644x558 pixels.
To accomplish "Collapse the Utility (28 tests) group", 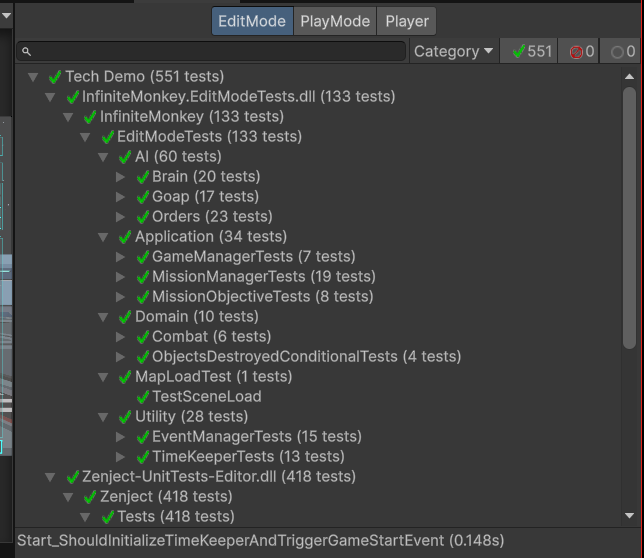I will point(103,417).
